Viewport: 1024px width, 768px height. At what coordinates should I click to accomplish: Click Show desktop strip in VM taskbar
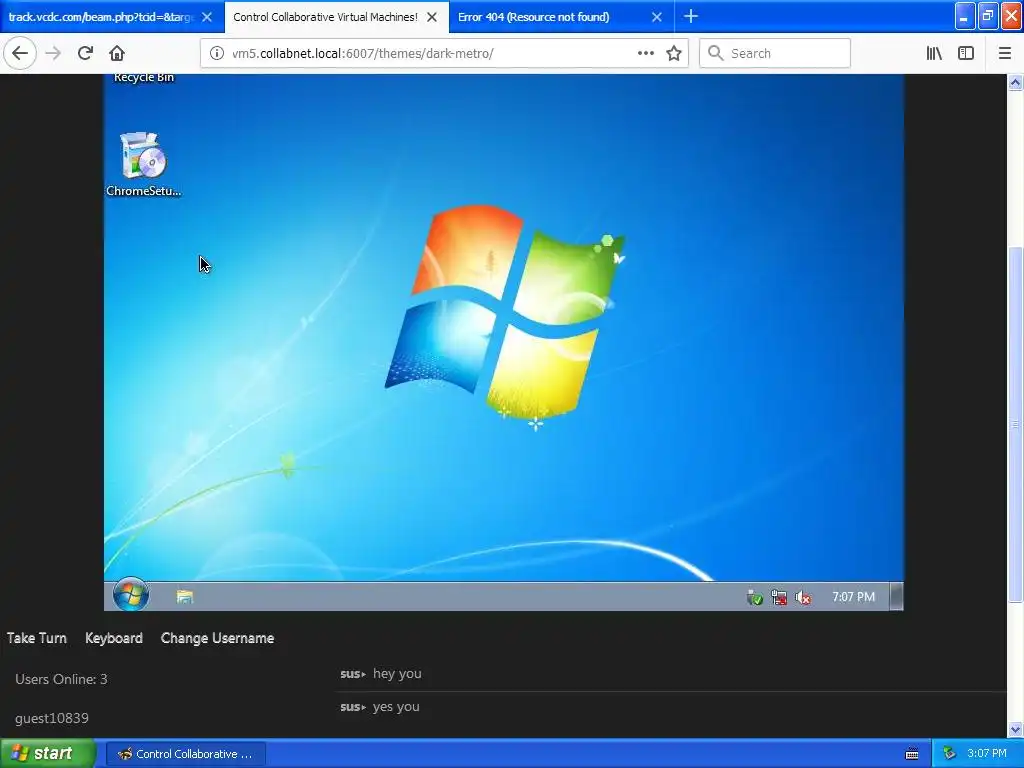897,596
